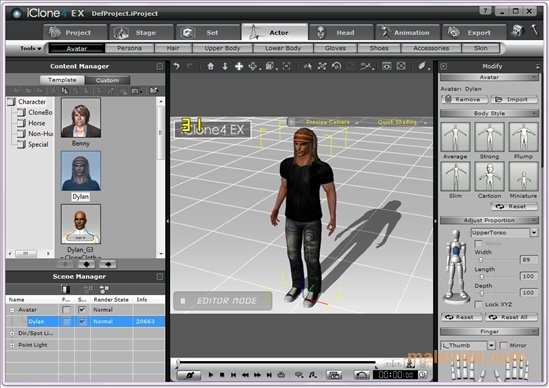Image resolution: width=549 pixels, height=388 pixels.
Task: Click the full-screen view icon
Action: (x=401, y=66)
